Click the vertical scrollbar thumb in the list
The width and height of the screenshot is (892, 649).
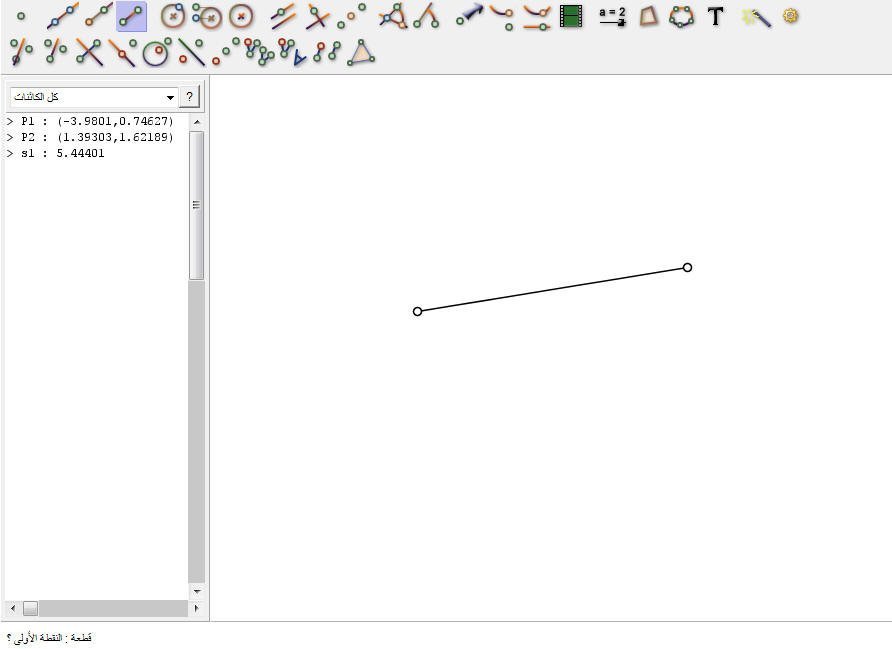[196, 205]
